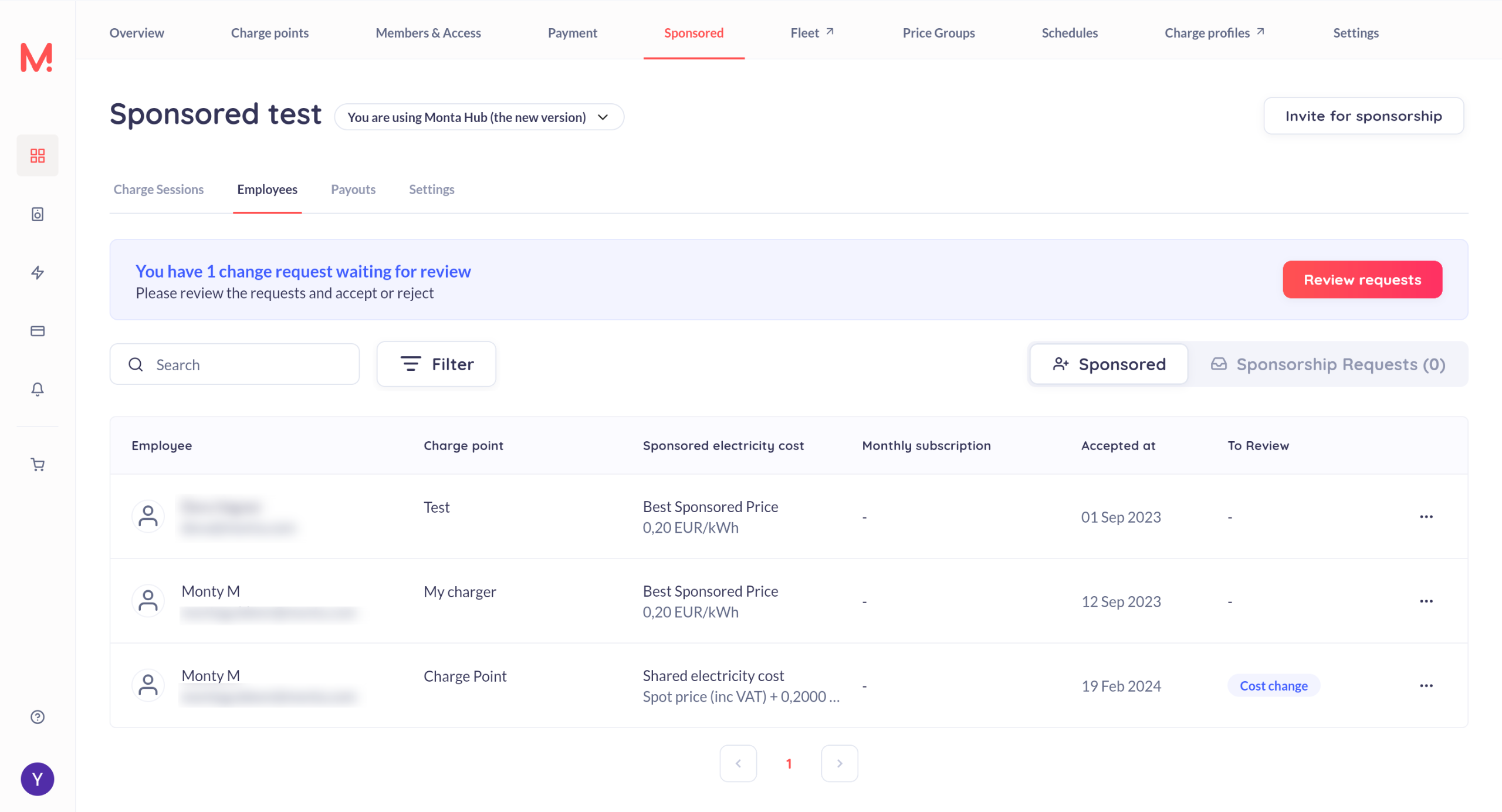
Task: Click the Review requests button
Action: point(1362,280)
